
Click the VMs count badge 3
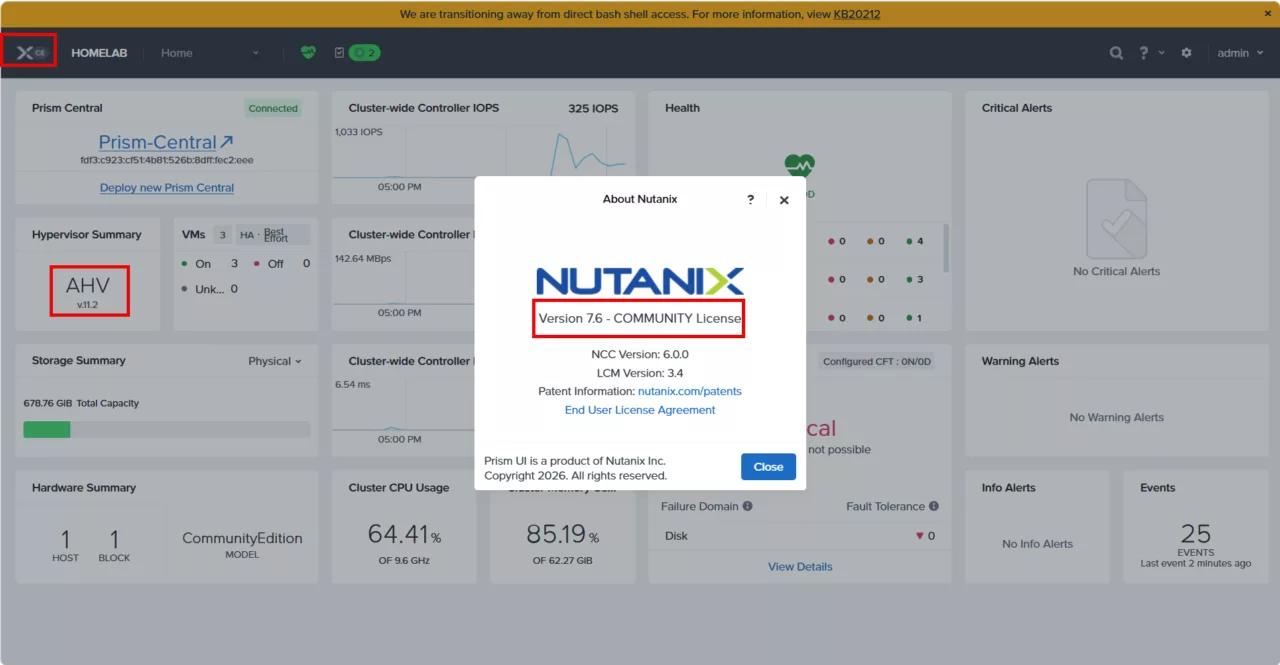pyautogui.click(x=222, y=235)
